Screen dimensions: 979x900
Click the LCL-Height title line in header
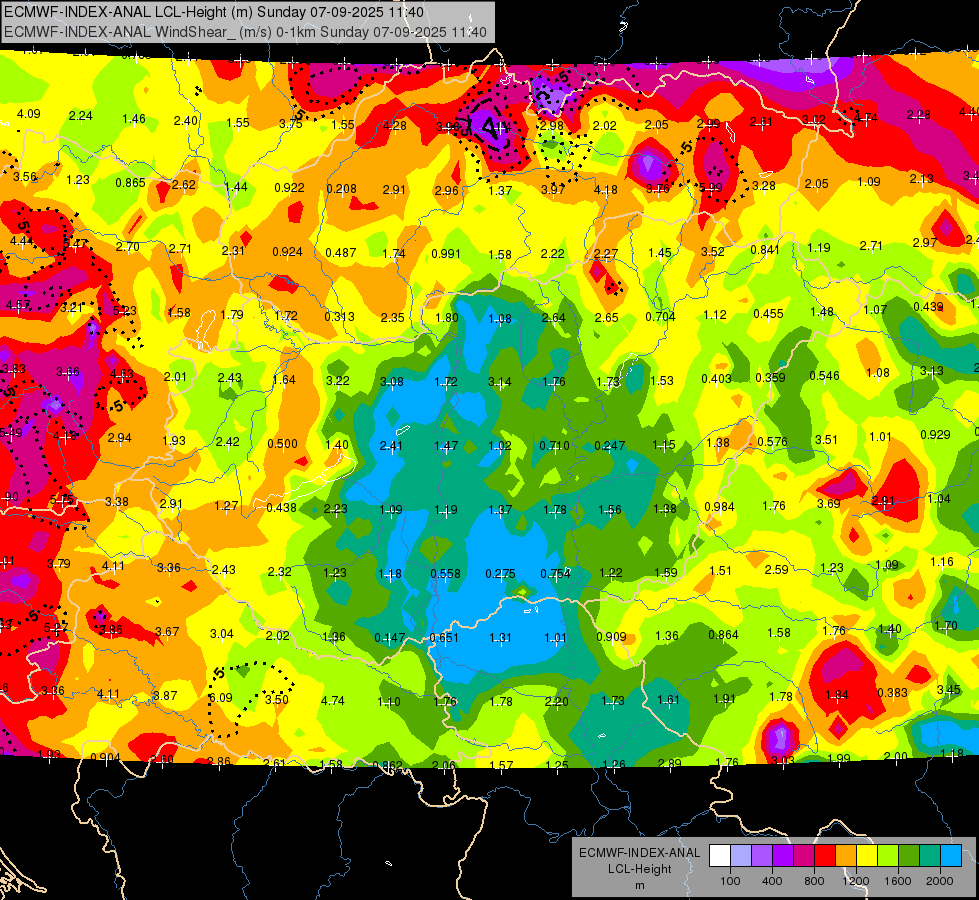pos(214,12)
